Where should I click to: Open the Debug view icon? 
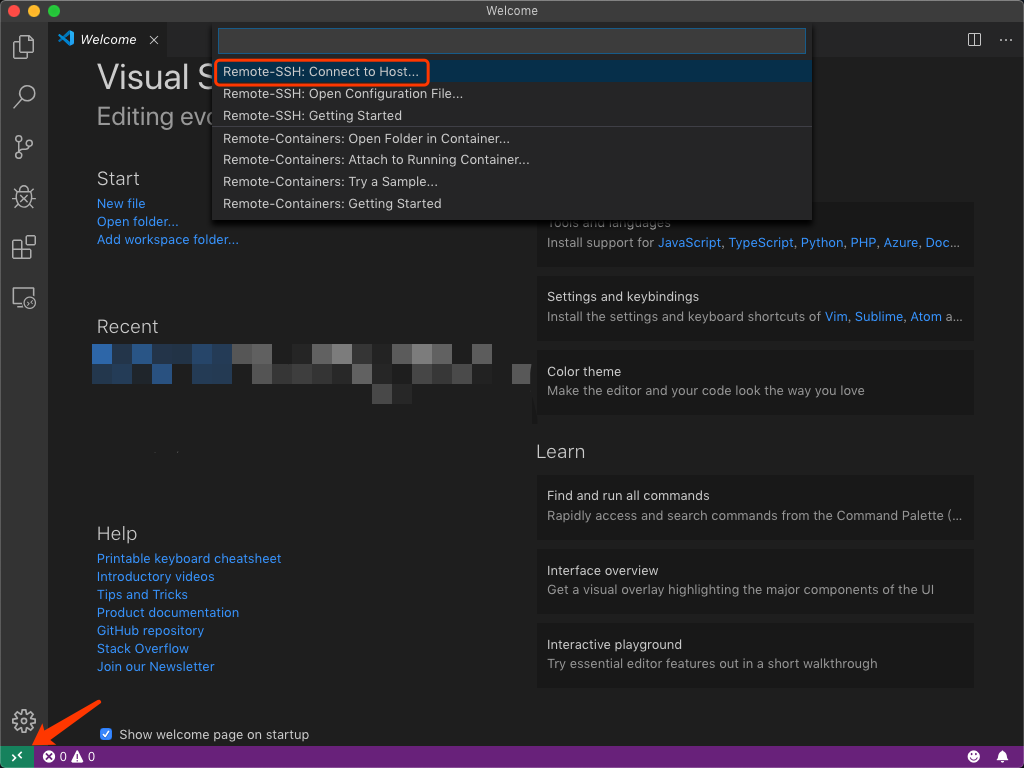tap(24, 197)
